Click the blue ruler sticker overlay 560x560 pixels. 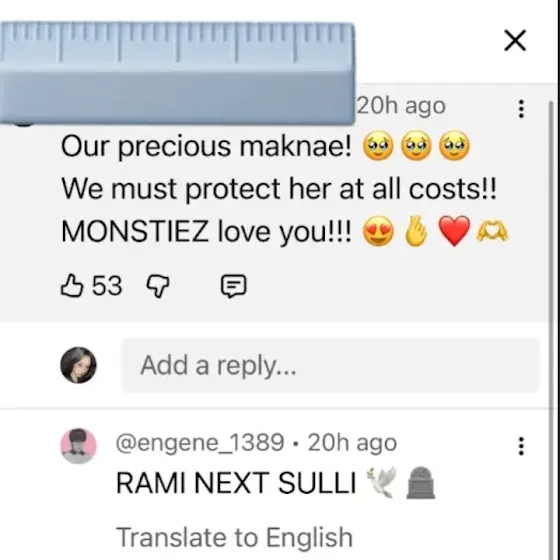point(177,73)
